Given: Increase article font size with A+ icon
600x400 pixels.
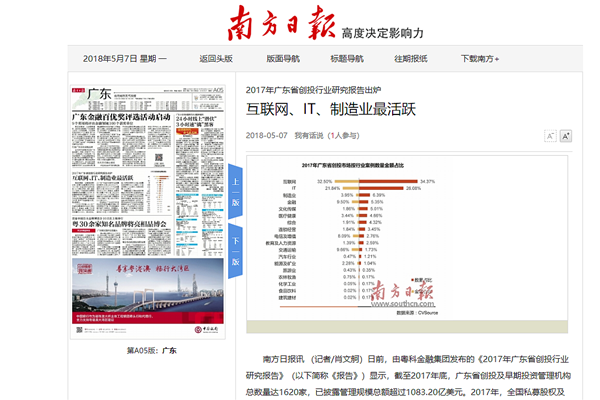Looking at the screenshot, I should (566, 136).
